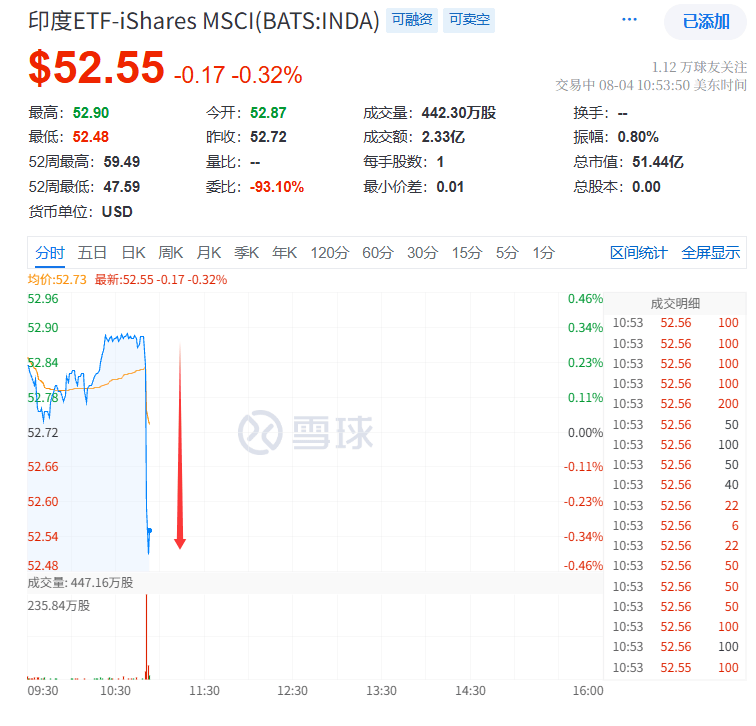
Task: Click the 52周最低 value 47.59
Action: pyautogui.click(x=122, y=187)
